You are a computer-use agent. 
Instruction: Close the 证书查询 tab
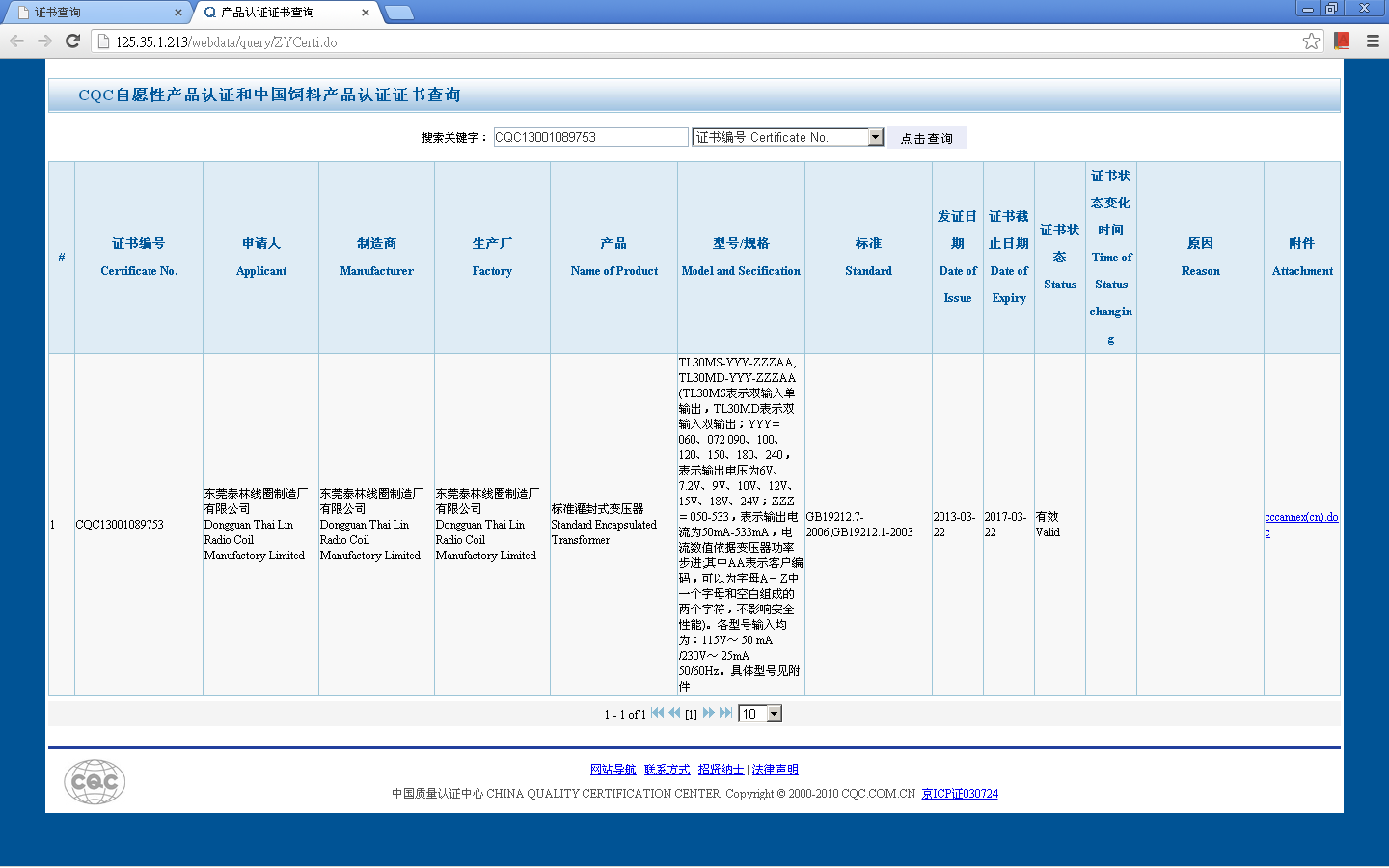[x=177, y=13]
